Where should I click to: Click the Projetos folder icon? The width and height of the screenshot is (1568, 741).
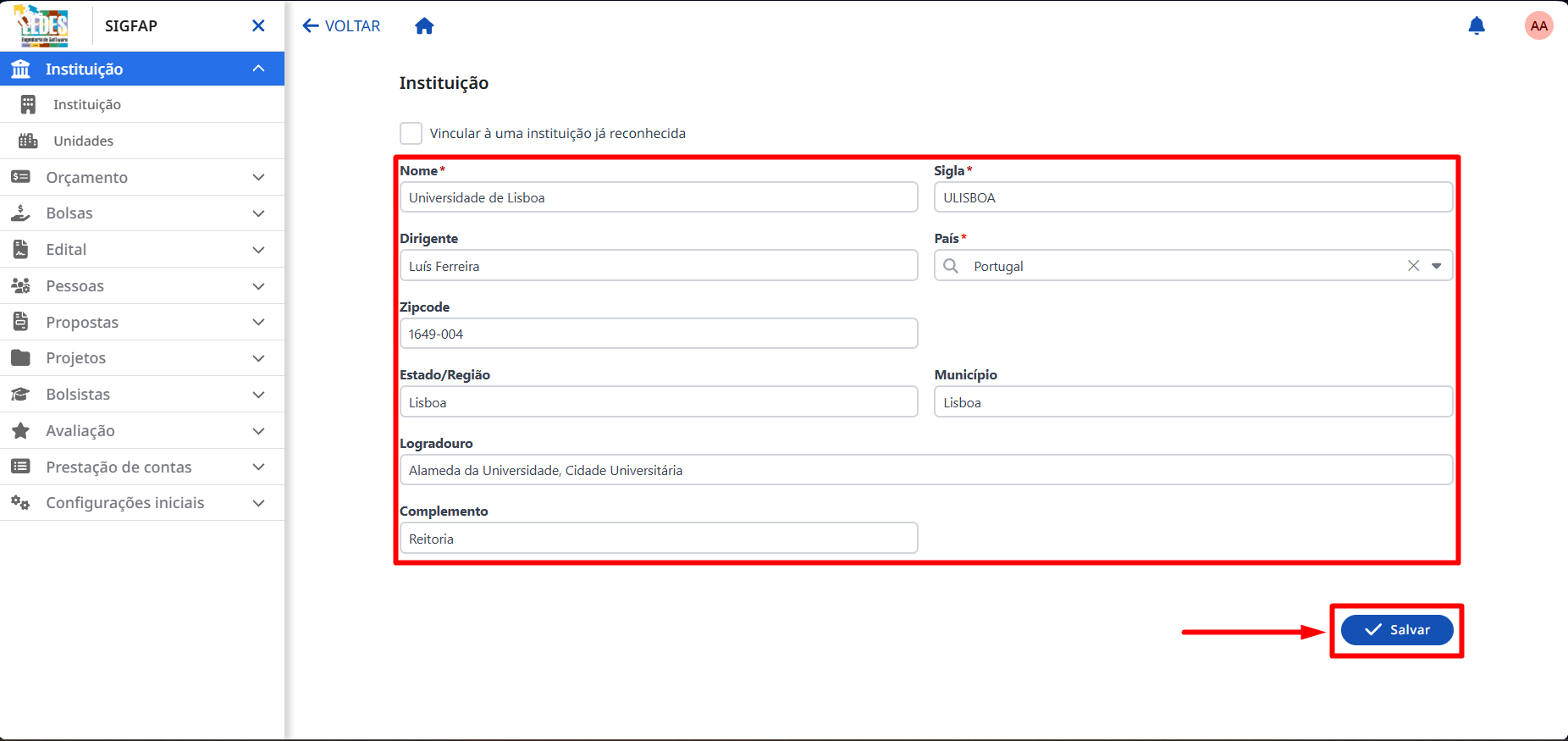point(21,358)
